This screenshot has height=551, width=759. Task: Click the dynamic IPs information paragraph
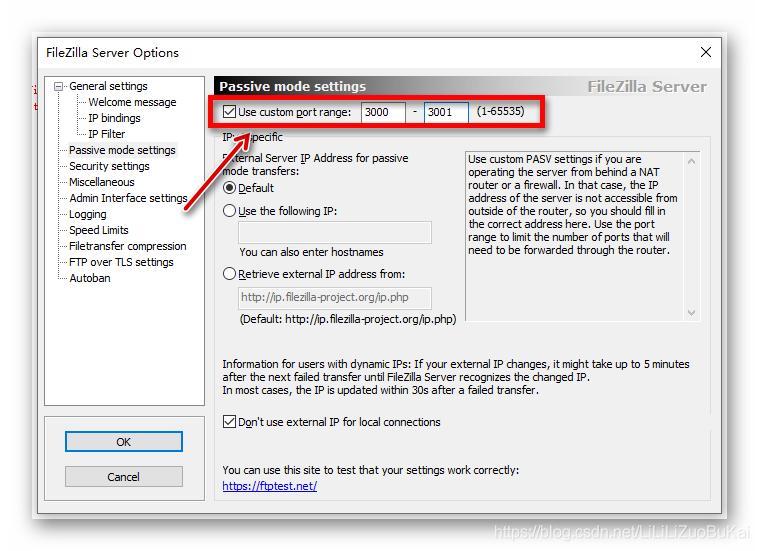455,377
